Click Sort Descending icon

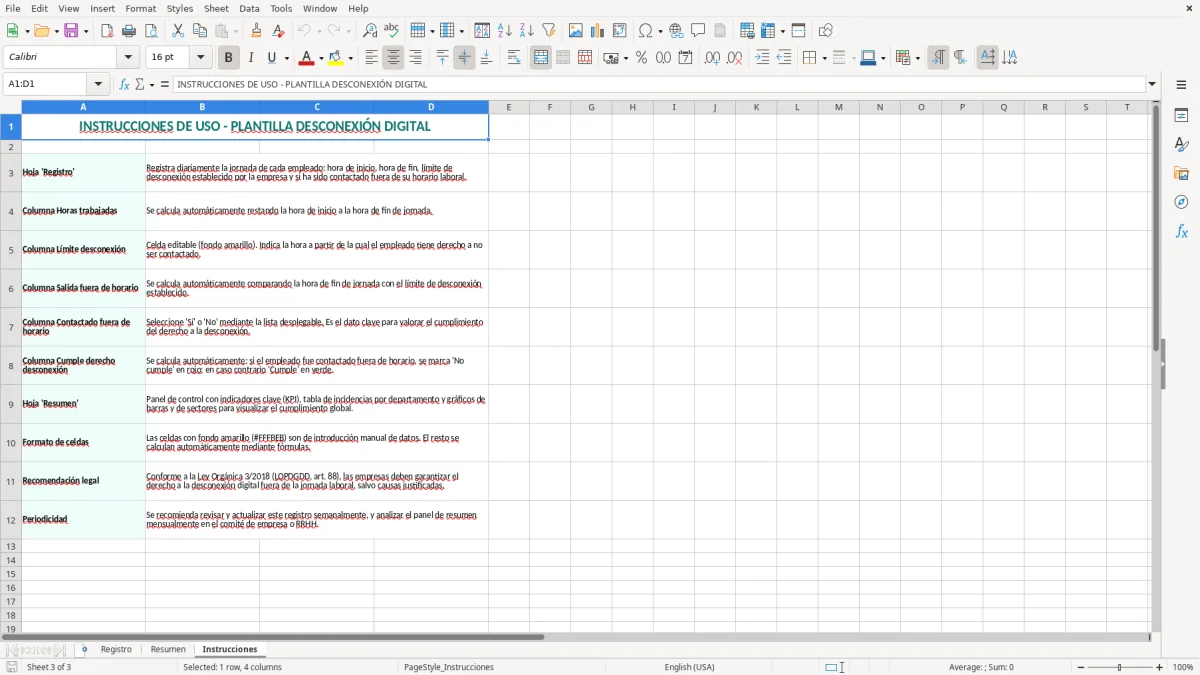pos(527,31)
